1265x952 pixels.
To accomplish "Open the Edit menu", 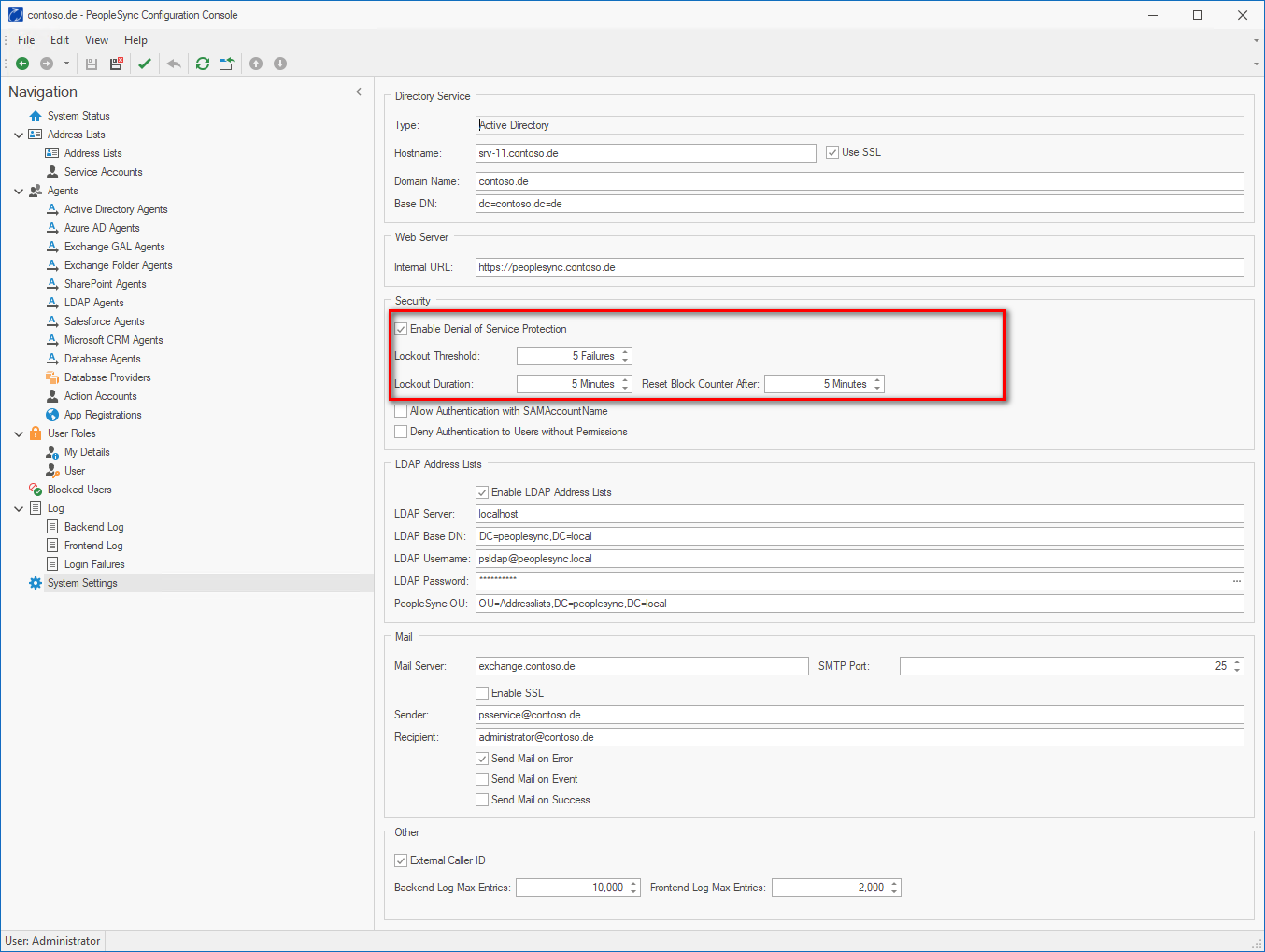I will coord(60,40).
